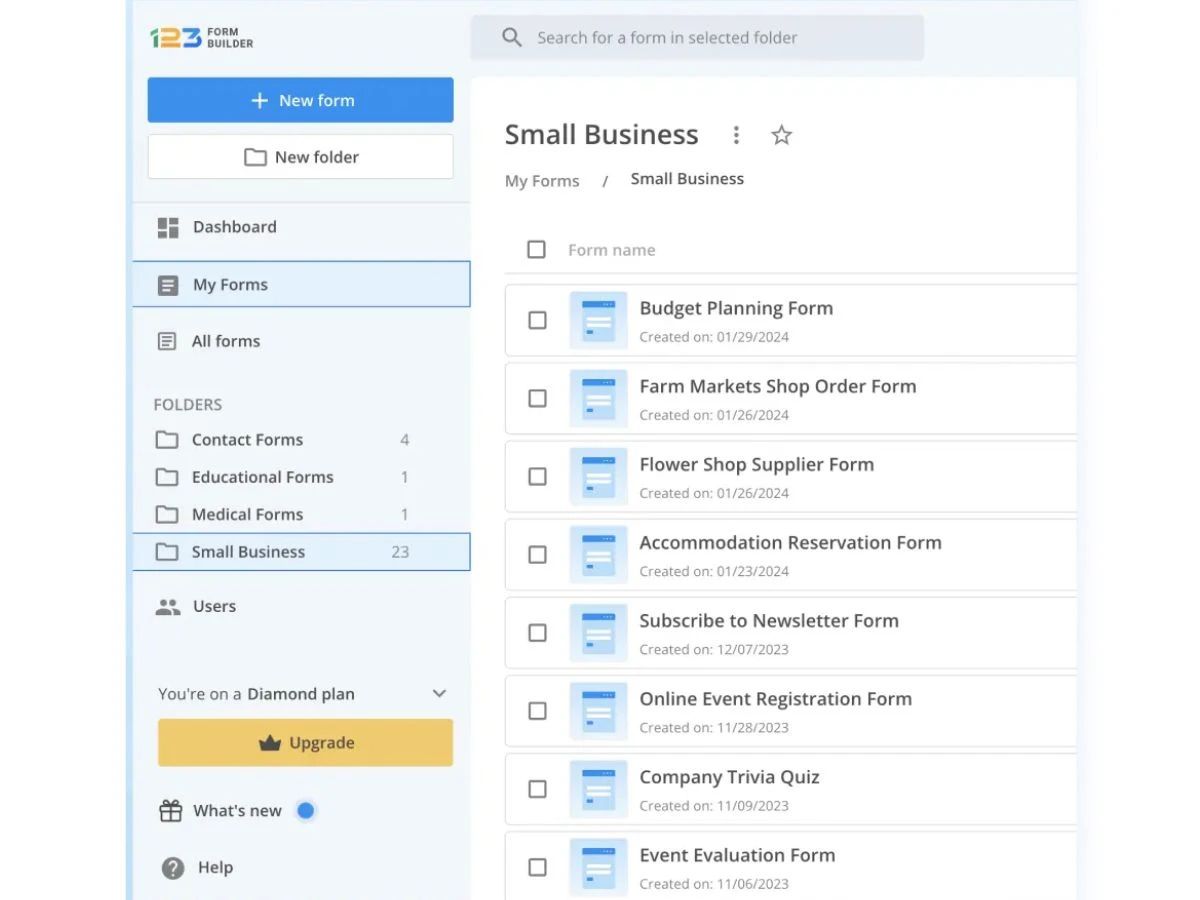Screen dimensions: 1200x900
Task: Click the yellow Upgrade button
Action: tap(306, 743)
